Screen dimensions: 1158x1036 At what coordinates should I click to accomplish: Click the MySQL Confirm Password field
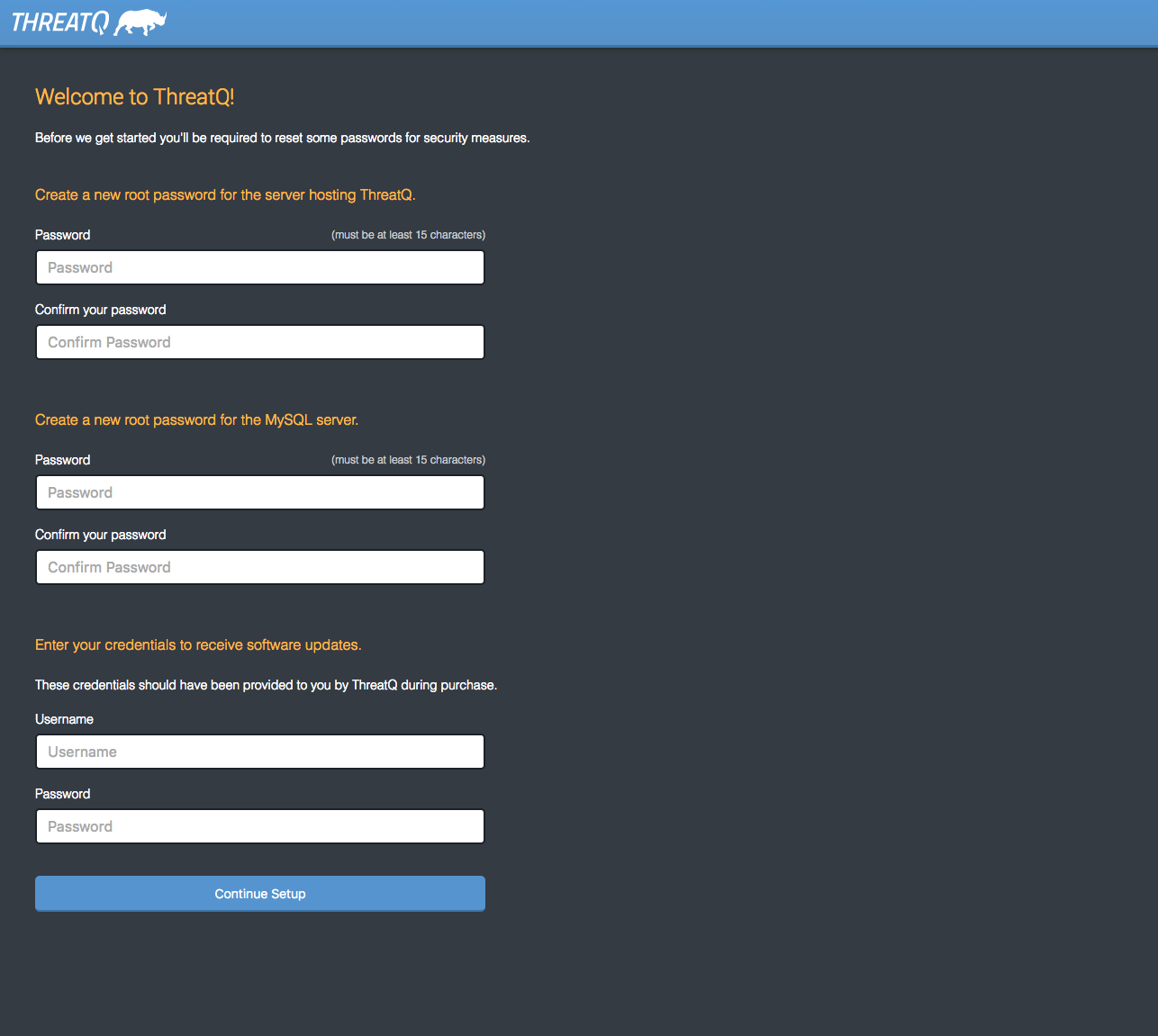[260, 567]
